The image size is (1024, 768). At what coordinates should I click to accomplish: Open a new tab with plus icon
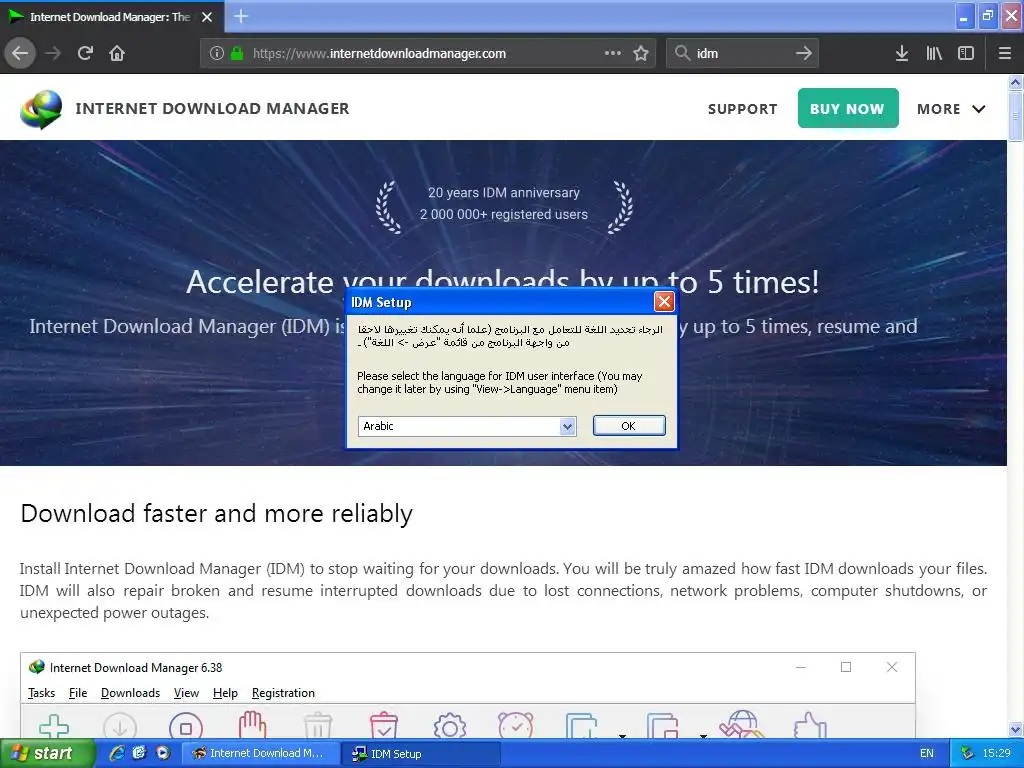pyautogui.click(x=241, y=16)
